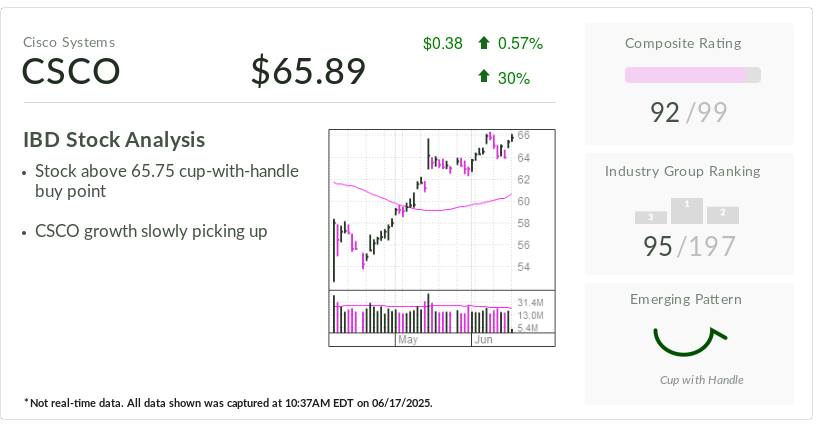The image size is (816, 430).
Task: Click the industry group podium icon
Action: (687, 211)
